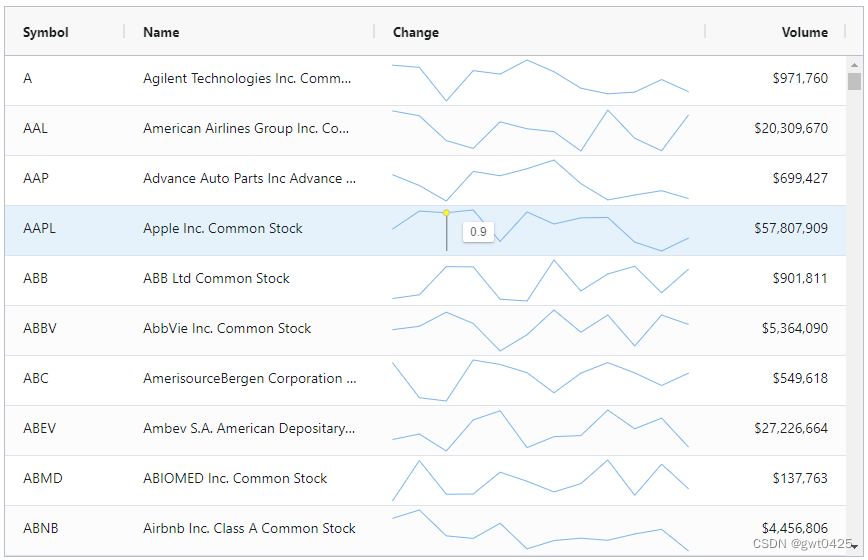Click the Change column header
The width and height of the screenshot is (868, 560).
[416, 32]
